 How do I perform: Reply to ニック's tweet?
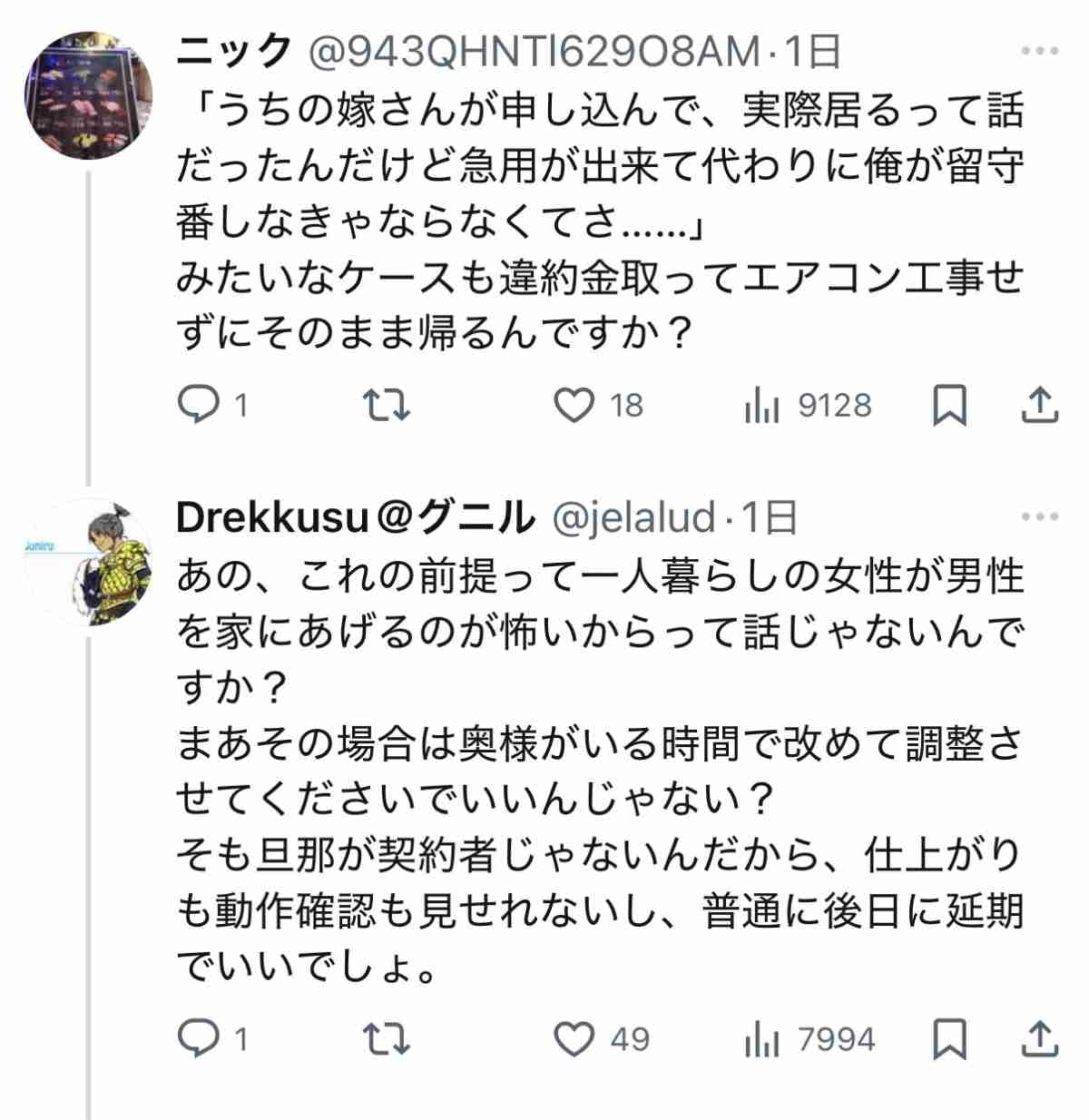pos(197,405)
